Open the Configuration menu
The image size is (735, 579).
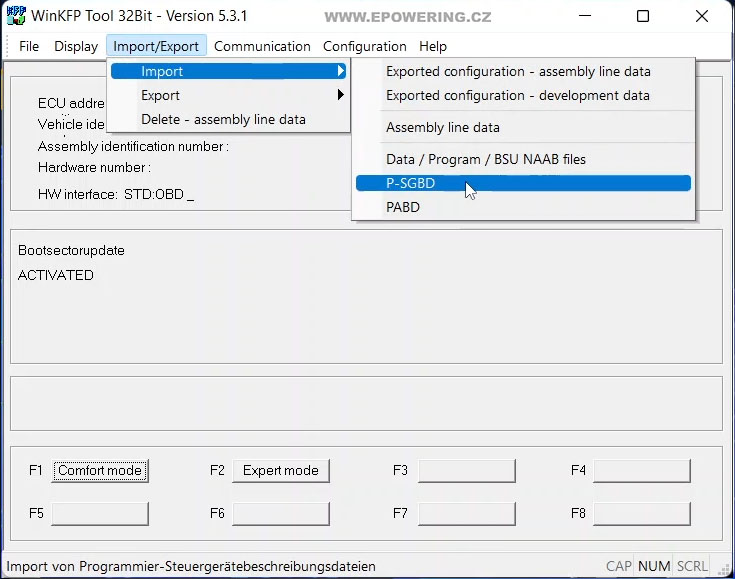365,46
